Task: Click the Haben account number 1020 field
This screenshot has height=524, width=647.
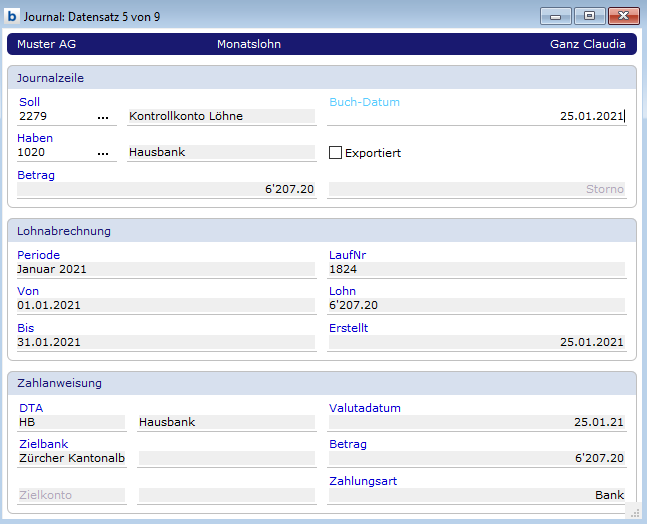Action: (x=55, y=153)
